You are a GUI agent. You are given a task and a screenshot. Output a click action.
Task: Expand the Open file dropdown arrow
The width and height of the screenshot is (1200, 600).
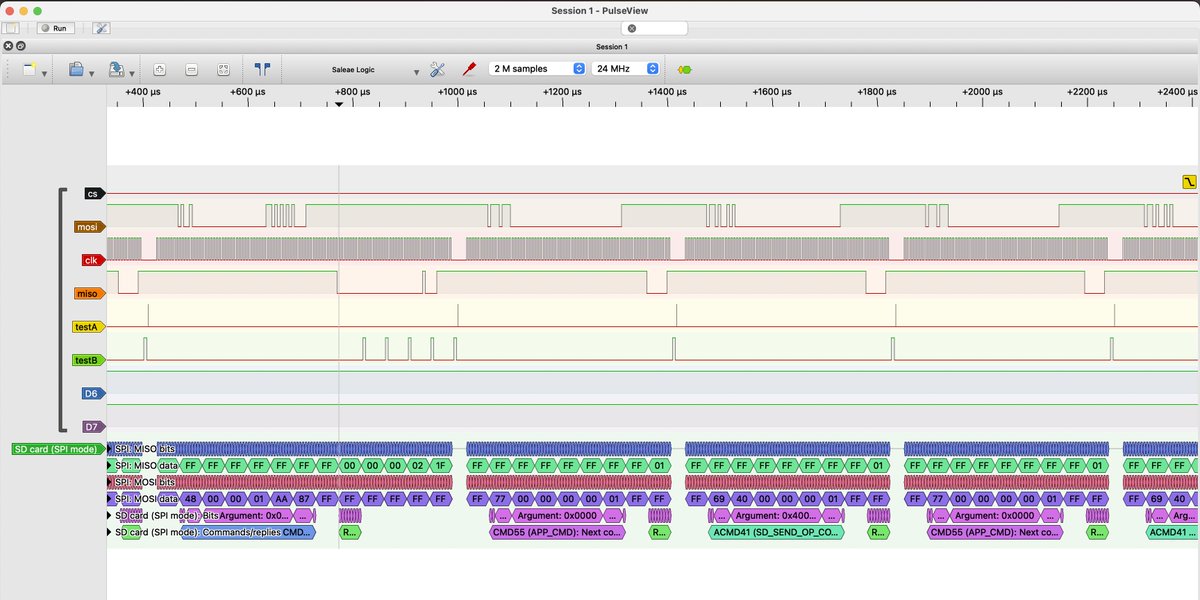click(91, 73)
